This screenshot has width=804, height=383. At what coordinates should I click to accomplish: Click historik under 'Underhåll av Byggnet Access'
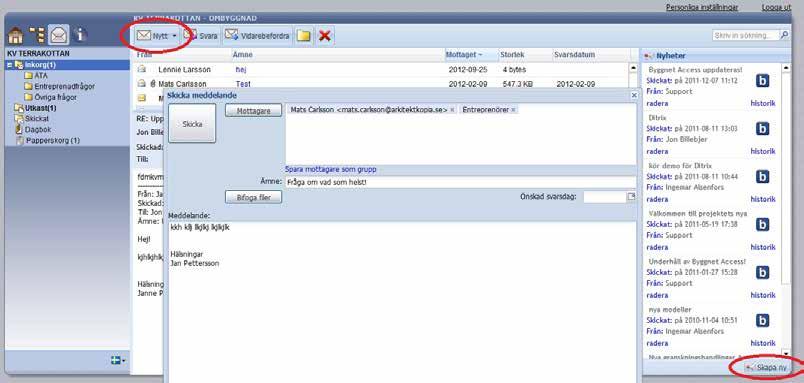click(763, 295)
